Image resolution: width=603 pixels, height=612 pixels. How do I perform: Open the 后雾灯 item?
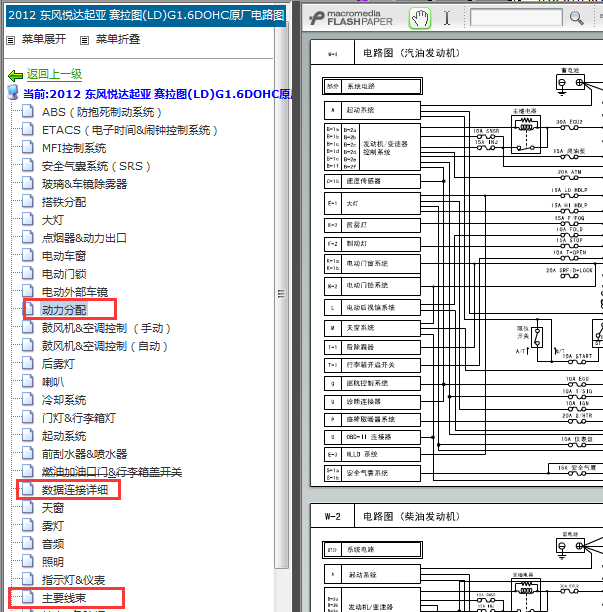(x=58, y=364)
